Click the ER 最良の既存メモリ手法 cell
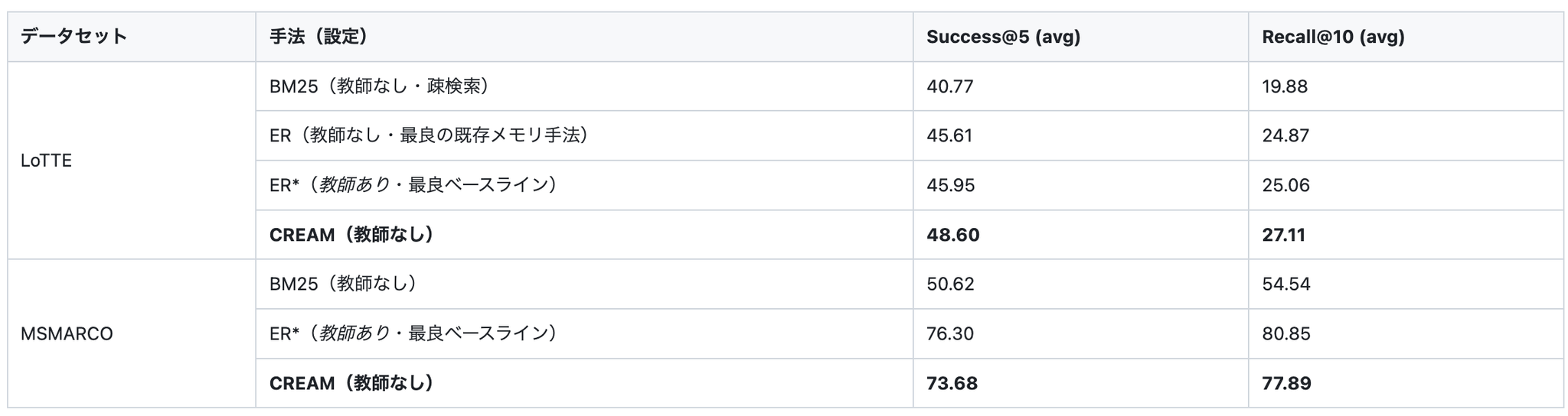 [429, 135]
